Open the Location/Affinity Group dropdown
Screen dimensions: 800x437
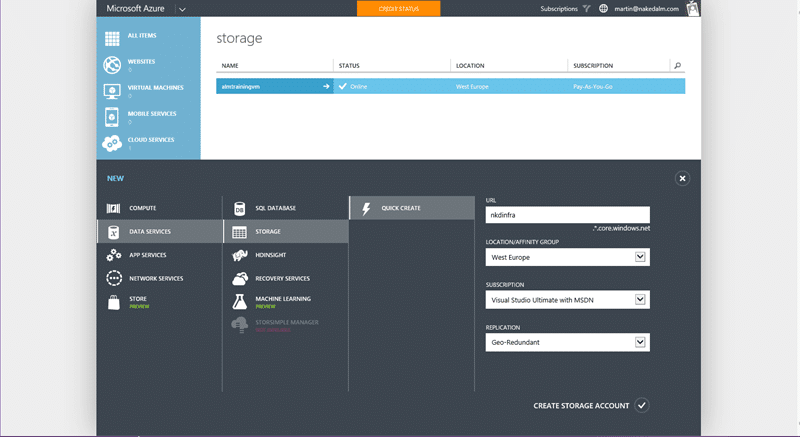coord(567,258)
